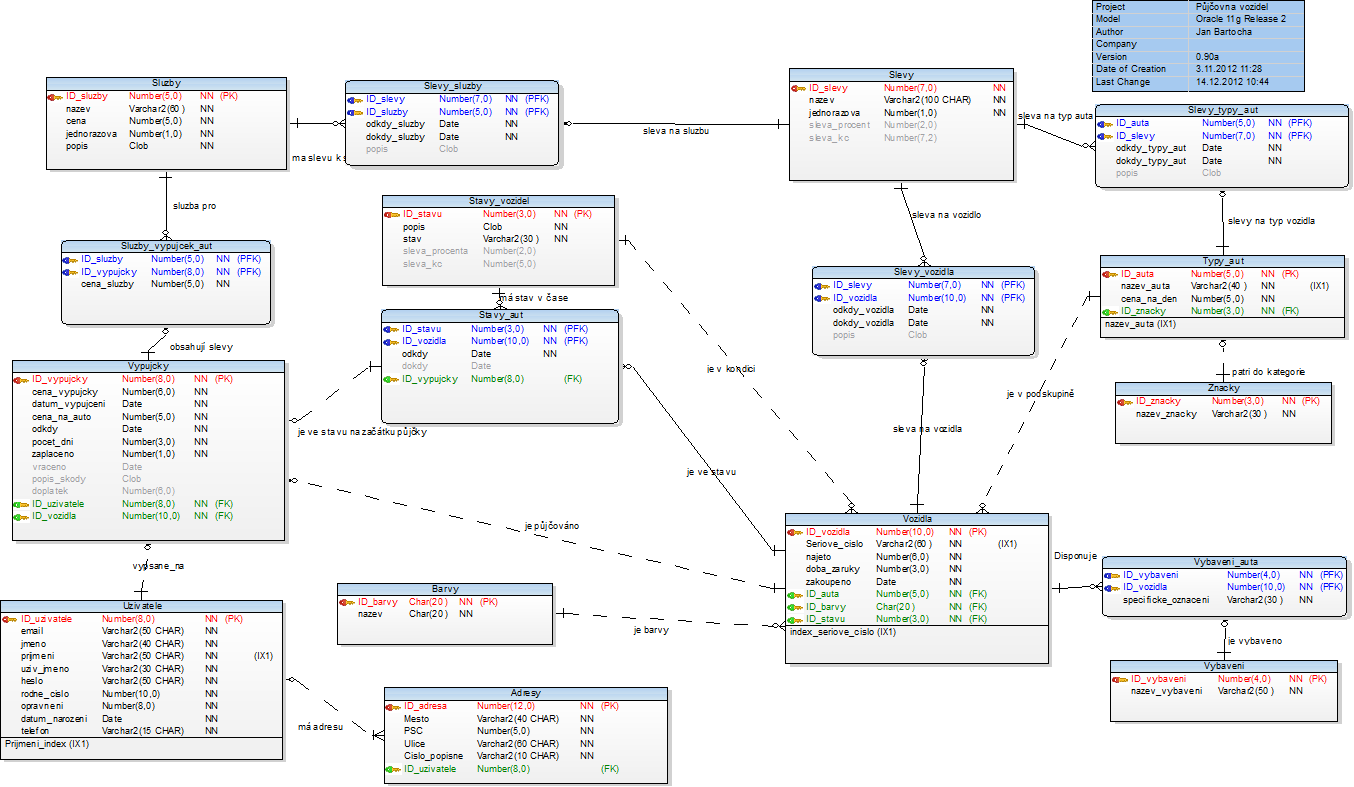The image size is (1354, 787).
Task: Click the primary key icon of ID_vozidla in Vozidla
Action: pyautogui.click(x=796, y=532)
